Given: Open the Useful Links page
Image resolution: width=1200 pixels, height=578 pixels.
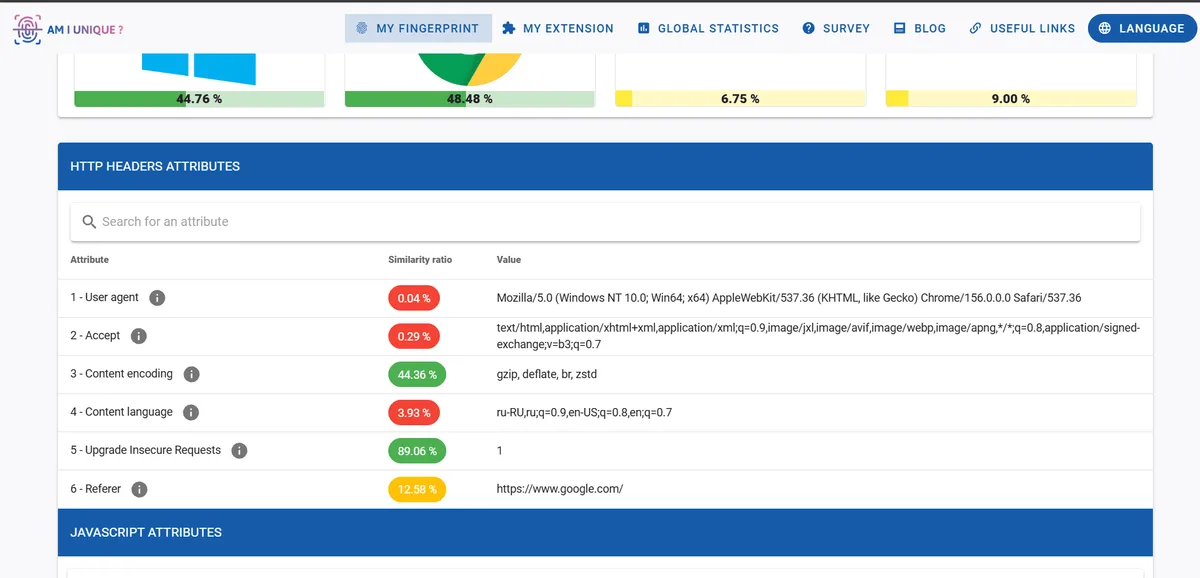Looking at the screenshot, I should [1022, 28].
